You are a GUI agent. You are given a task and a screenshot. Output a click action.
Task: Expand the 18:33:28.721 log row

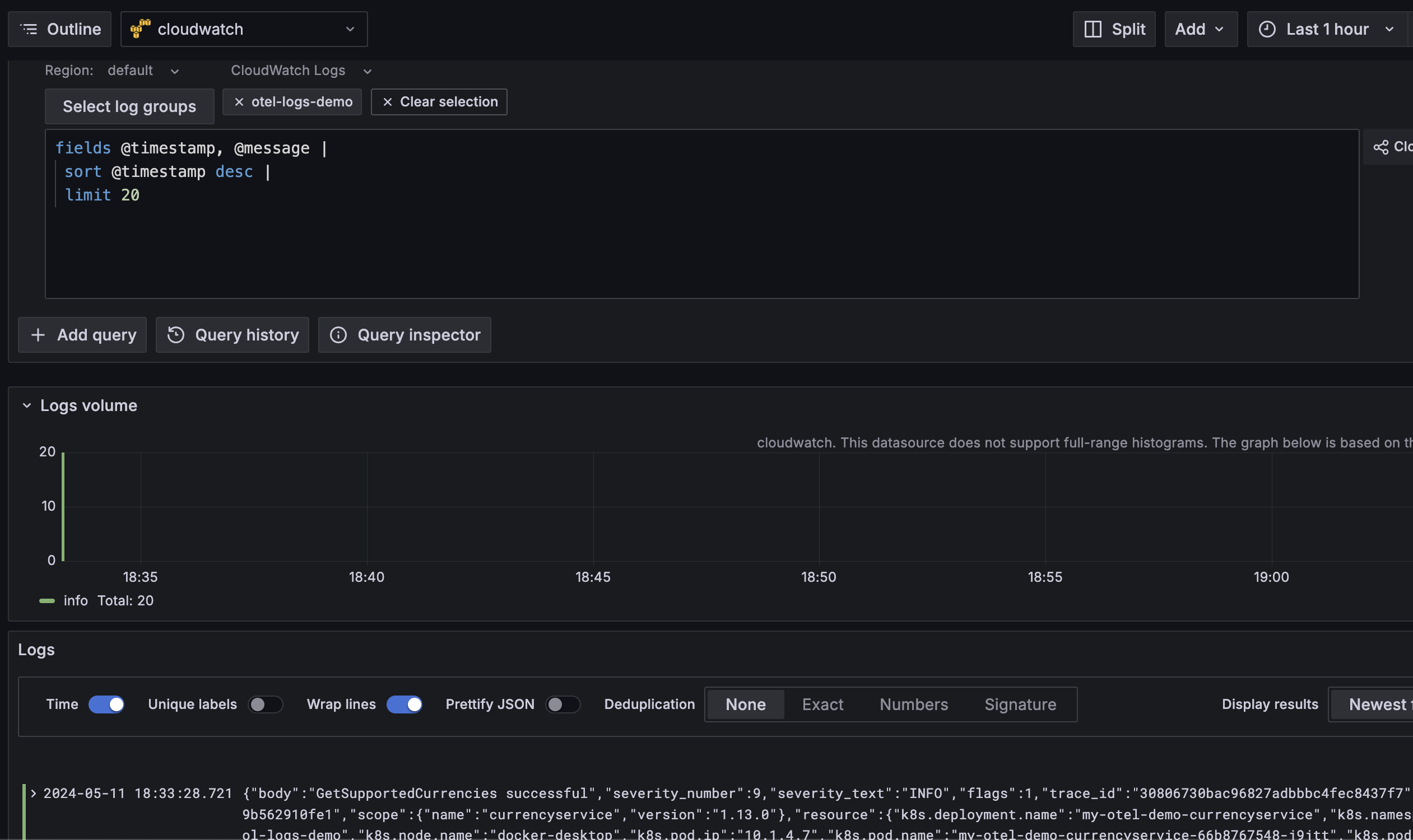pos(34,794)
